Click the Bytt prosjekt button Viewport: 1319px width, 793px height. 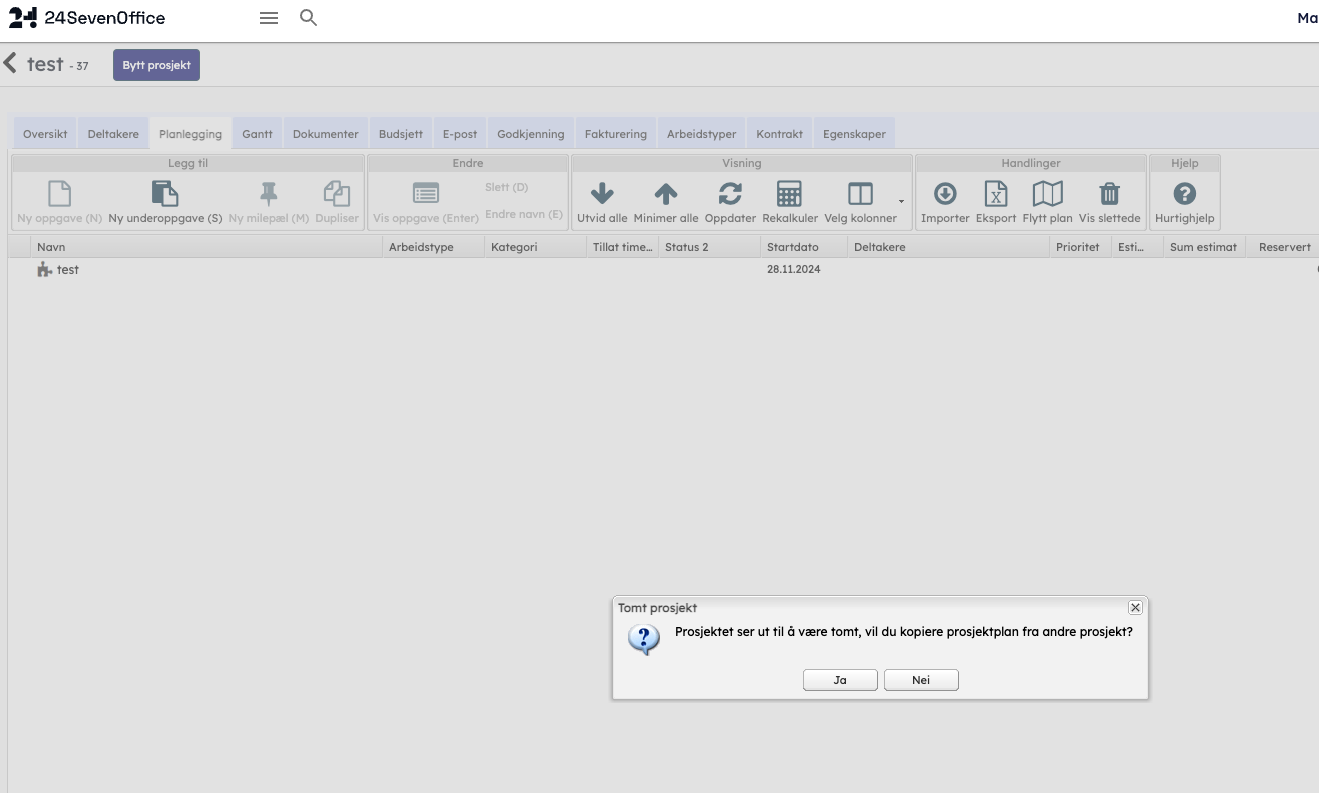pos(156,65)
